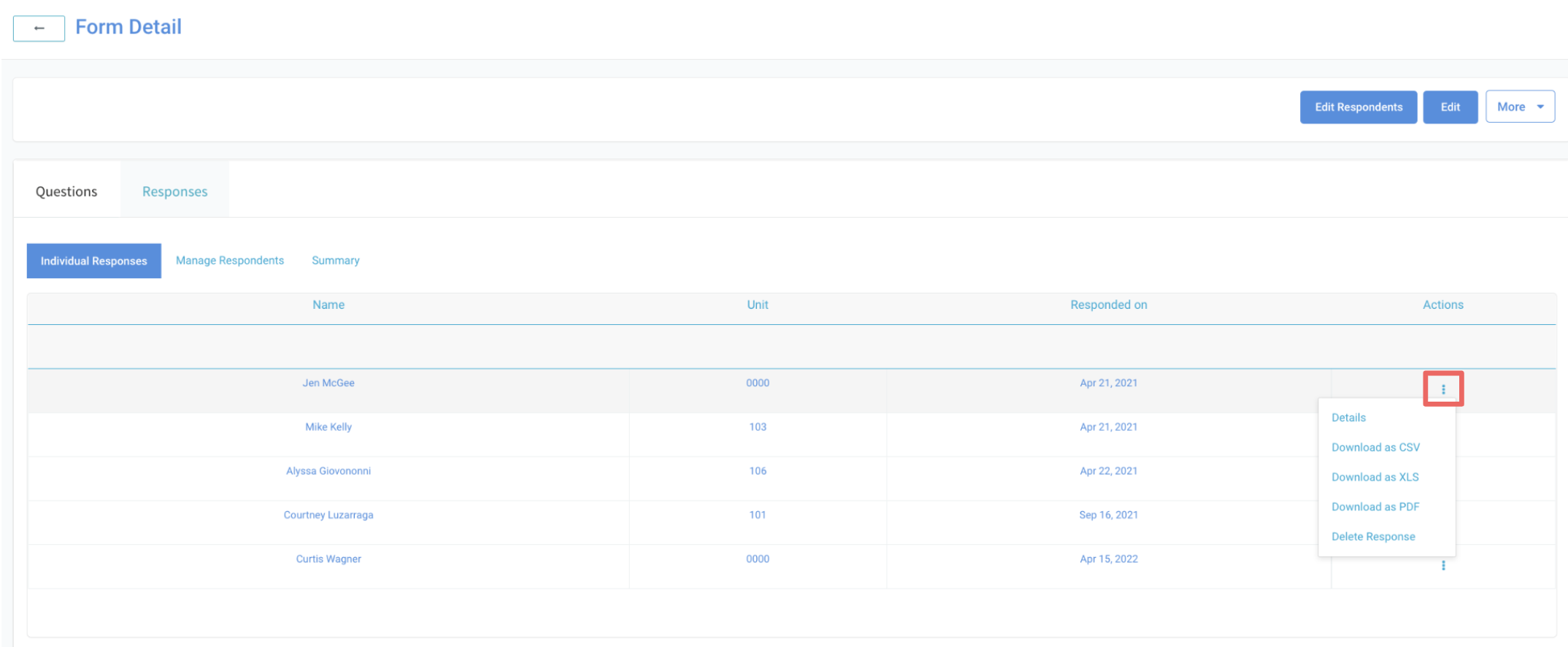Switch to the Questions tab
Screen dimensions: 1568x647
(x=66, y=191)
